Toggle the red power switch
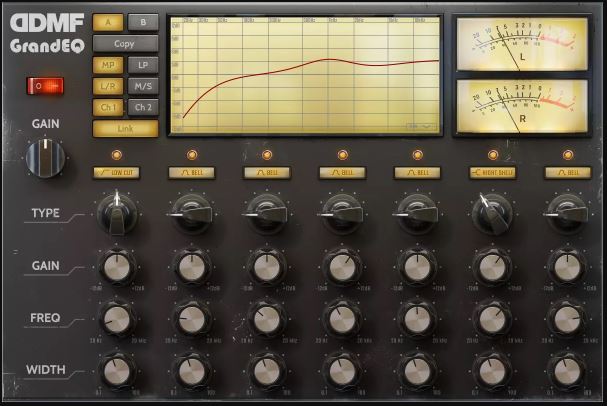The width and height of the screenshot is (607, 406). [45, 86]
